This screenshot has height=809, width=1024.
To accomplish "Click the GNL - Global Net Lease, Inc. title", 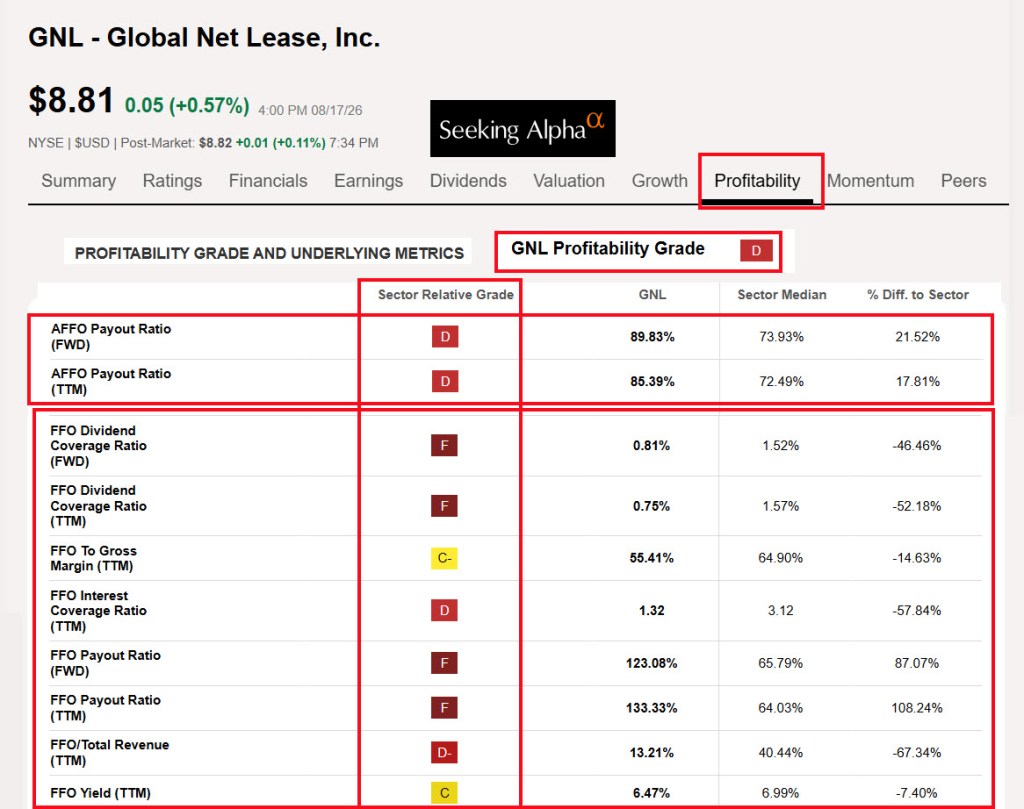I will 204,37.
